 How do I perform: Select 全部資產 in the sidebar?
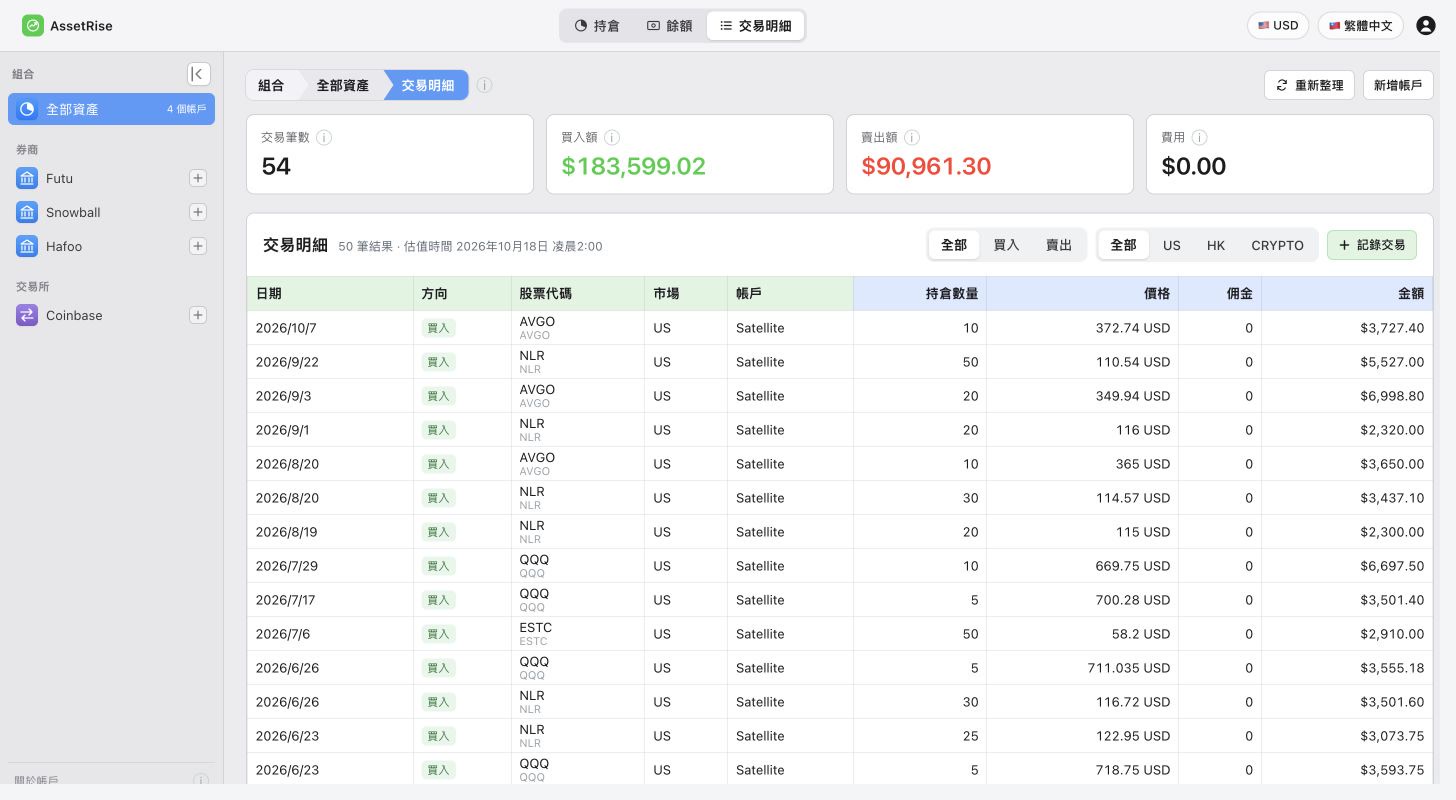111,109
